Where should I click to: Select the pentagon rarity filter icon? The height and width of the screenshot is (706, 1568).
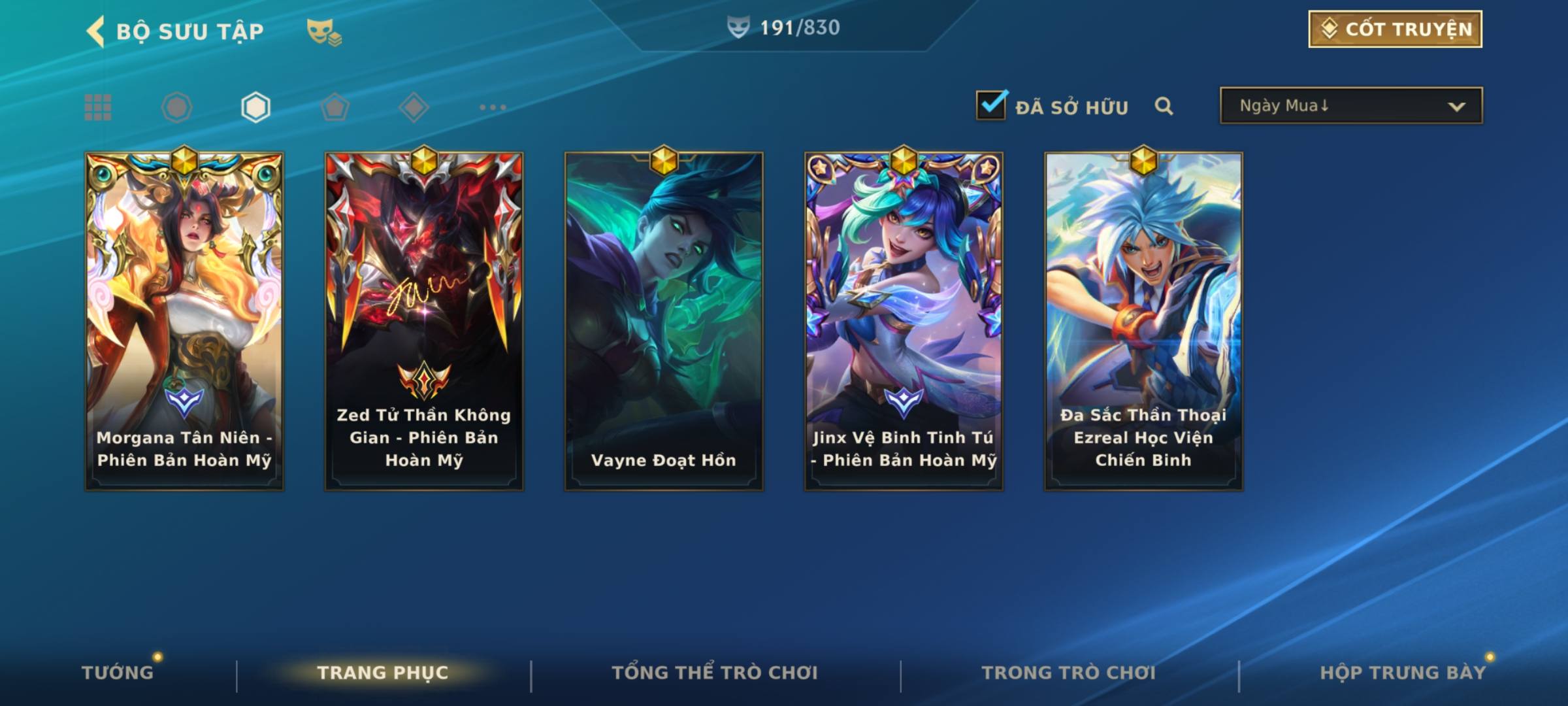335,107
